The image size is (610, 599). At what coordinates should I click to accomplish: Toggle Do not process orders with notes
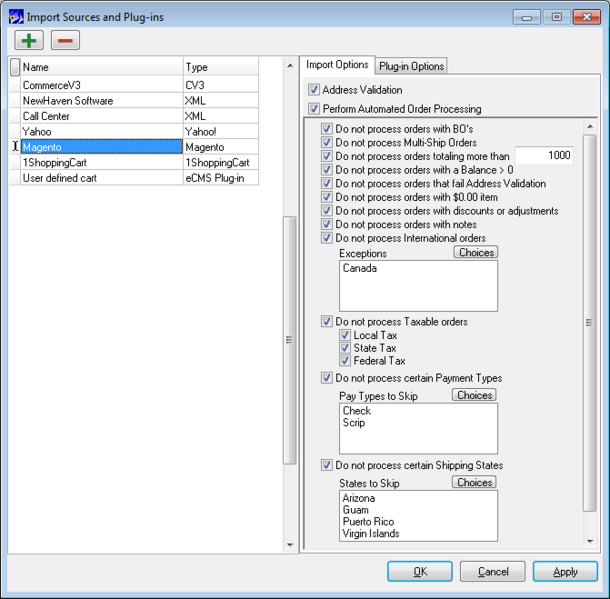coord(326,224)
